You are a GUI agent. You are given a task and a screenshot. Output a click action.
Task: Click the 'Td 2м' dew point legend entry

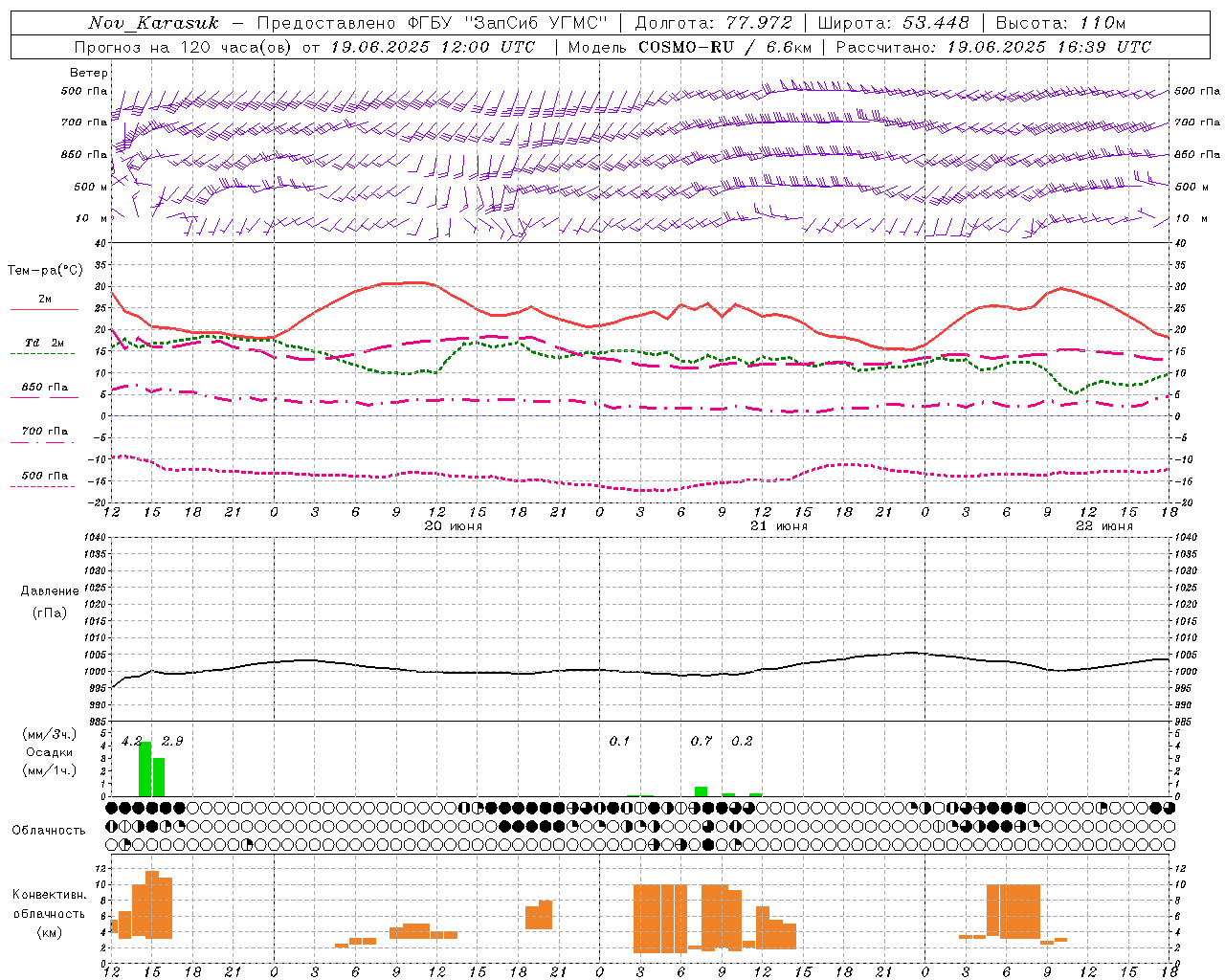45,343
